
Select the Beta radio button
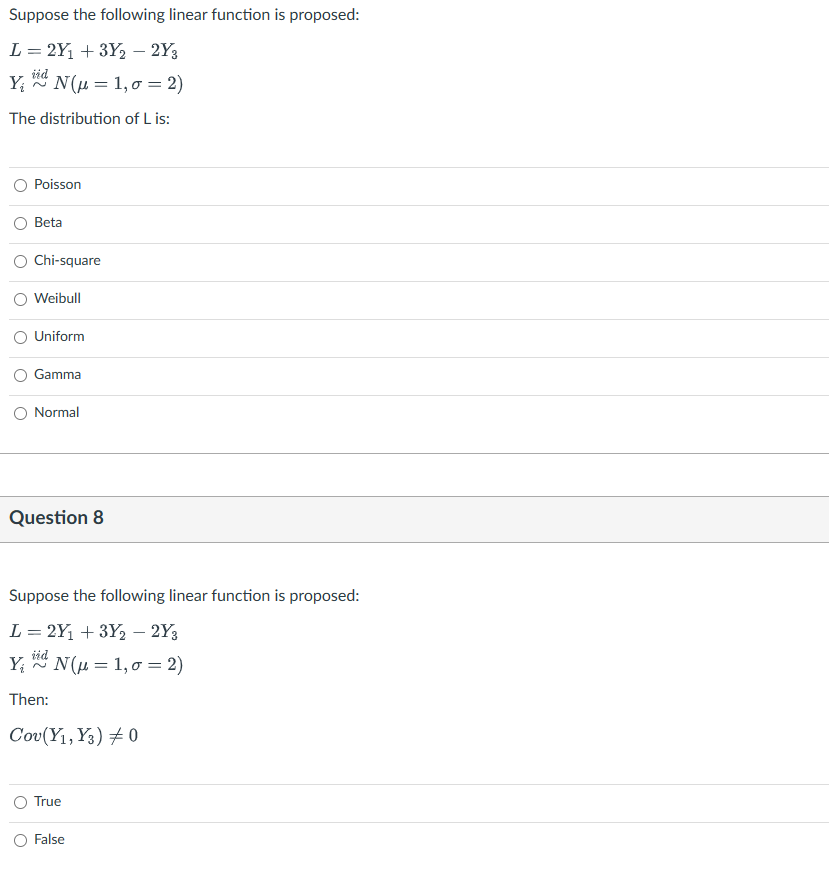point(20,223)
